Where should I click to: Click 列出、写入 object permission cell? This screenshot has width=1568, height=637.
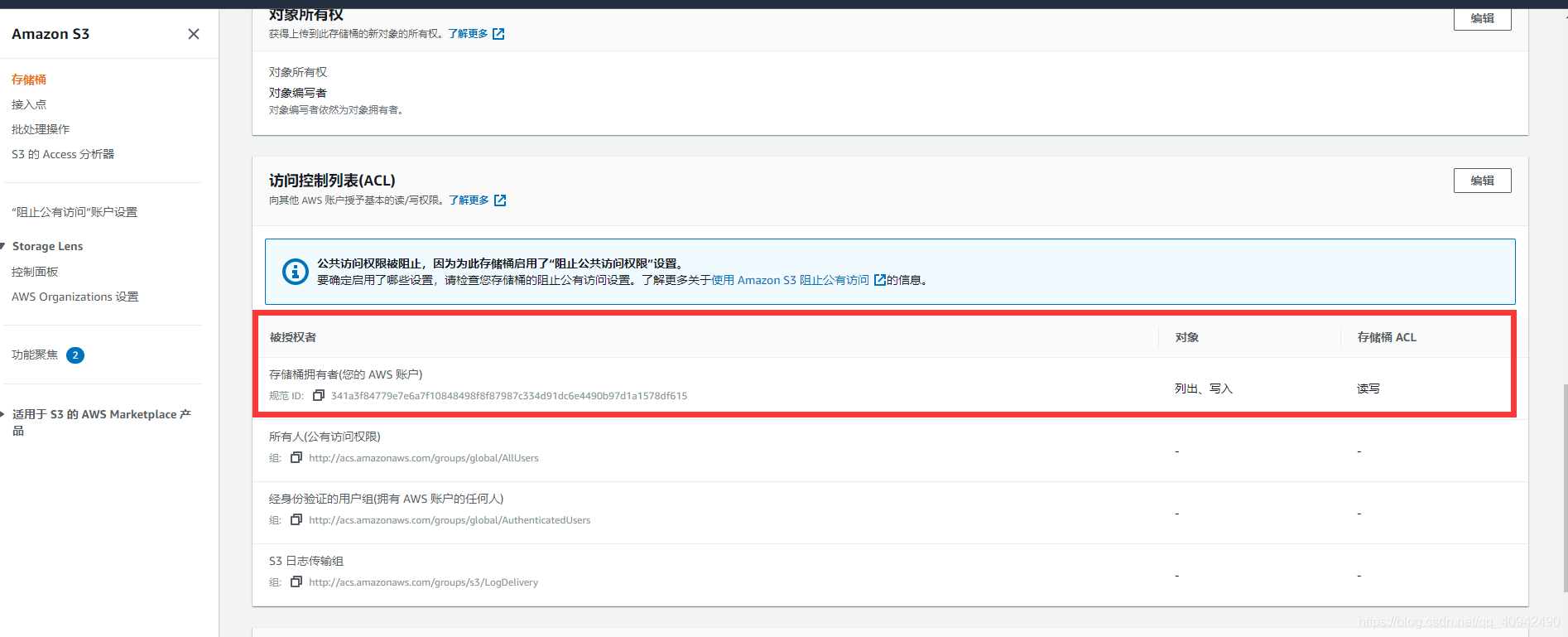click(1204, 388)
